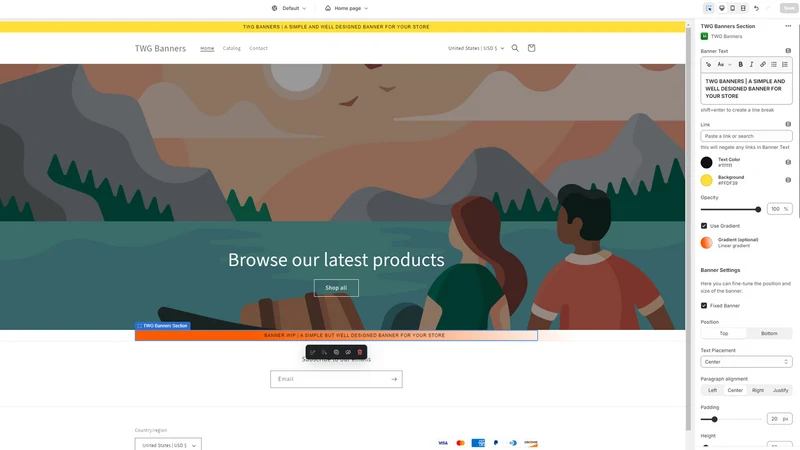The height and width of the screenshot is (450, 800).
Task: Open the black Text Color swatch
Action: (706, 162)
